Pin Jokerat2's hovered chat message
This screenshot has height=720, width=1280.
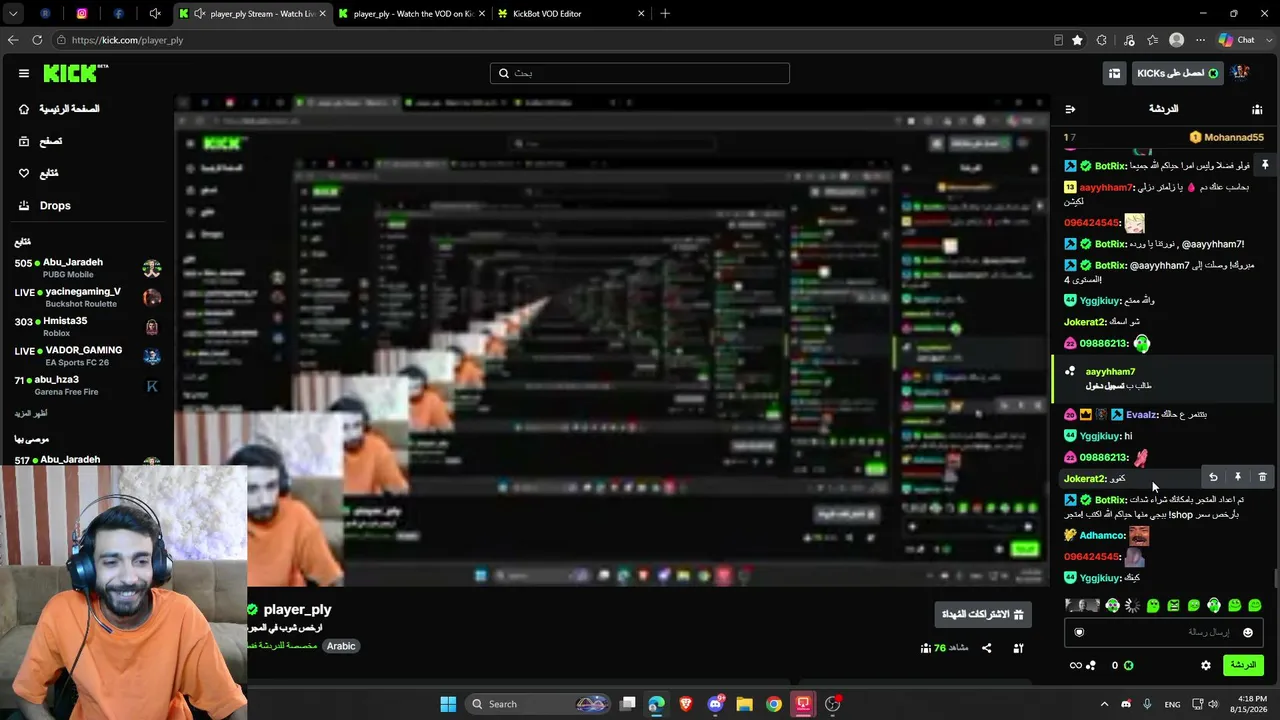click(1238, 477)
